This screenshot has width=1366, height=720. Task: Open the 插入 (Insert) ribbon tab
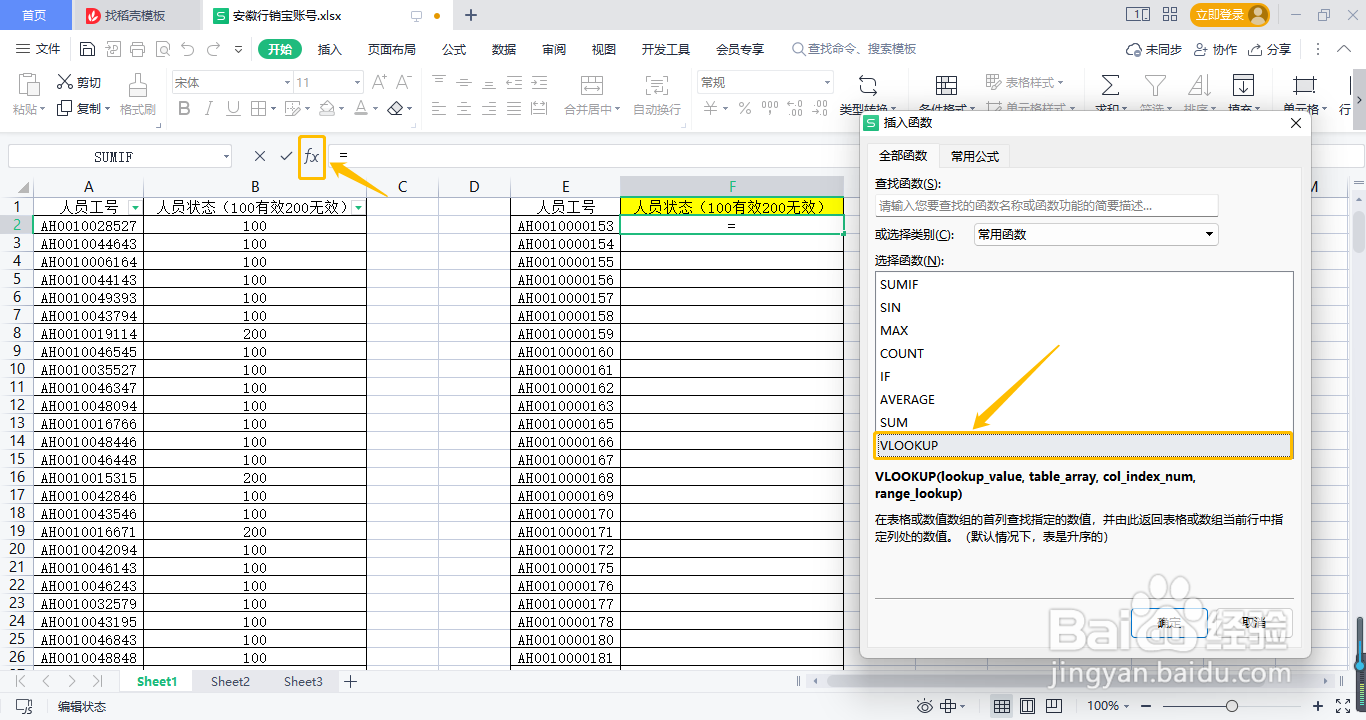(x=329, y=49)
